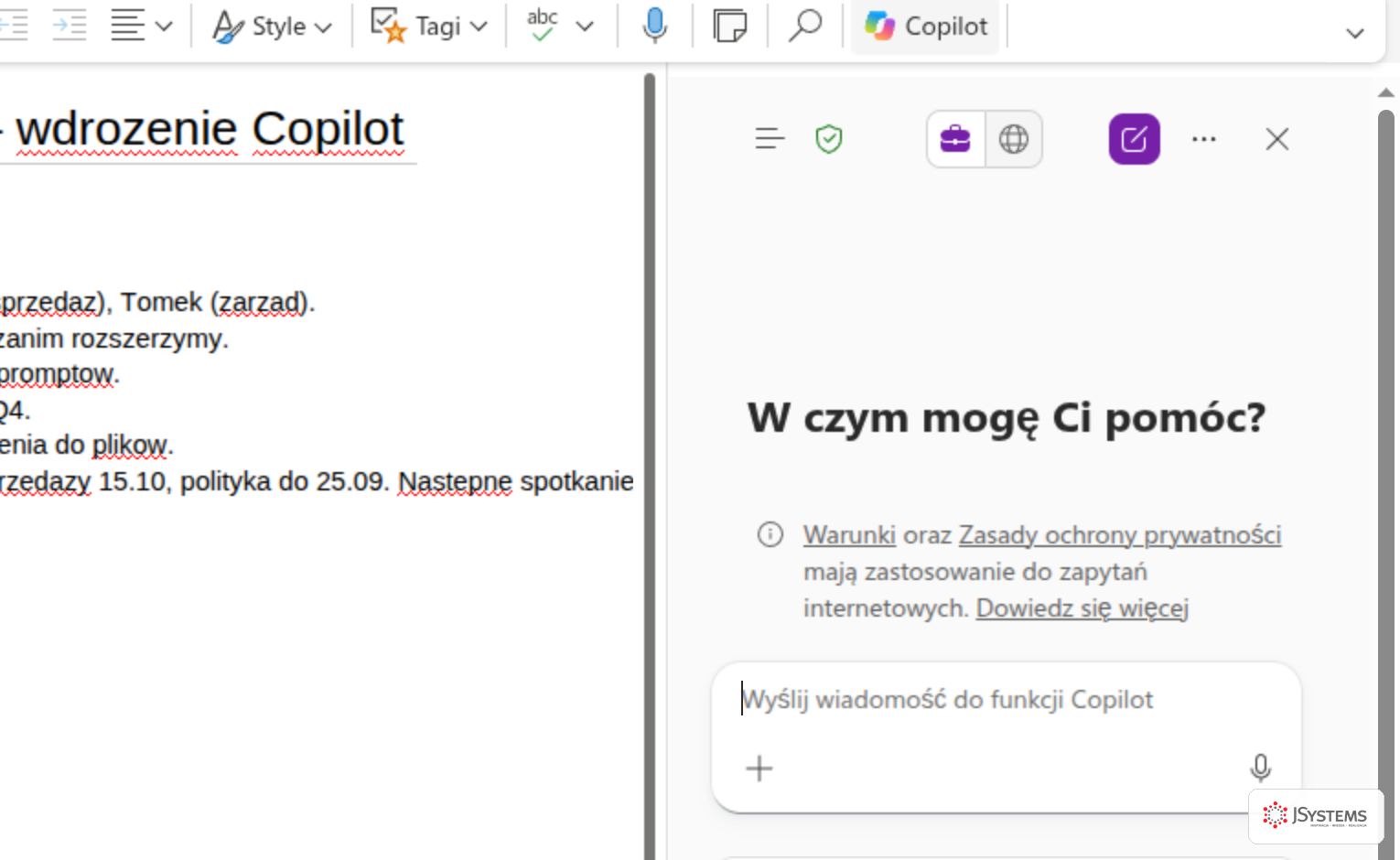The width and height of the screenshot is (1400, 860).
Task: Open the Copilot conversations list menu
Action: (x=770, y=139)
